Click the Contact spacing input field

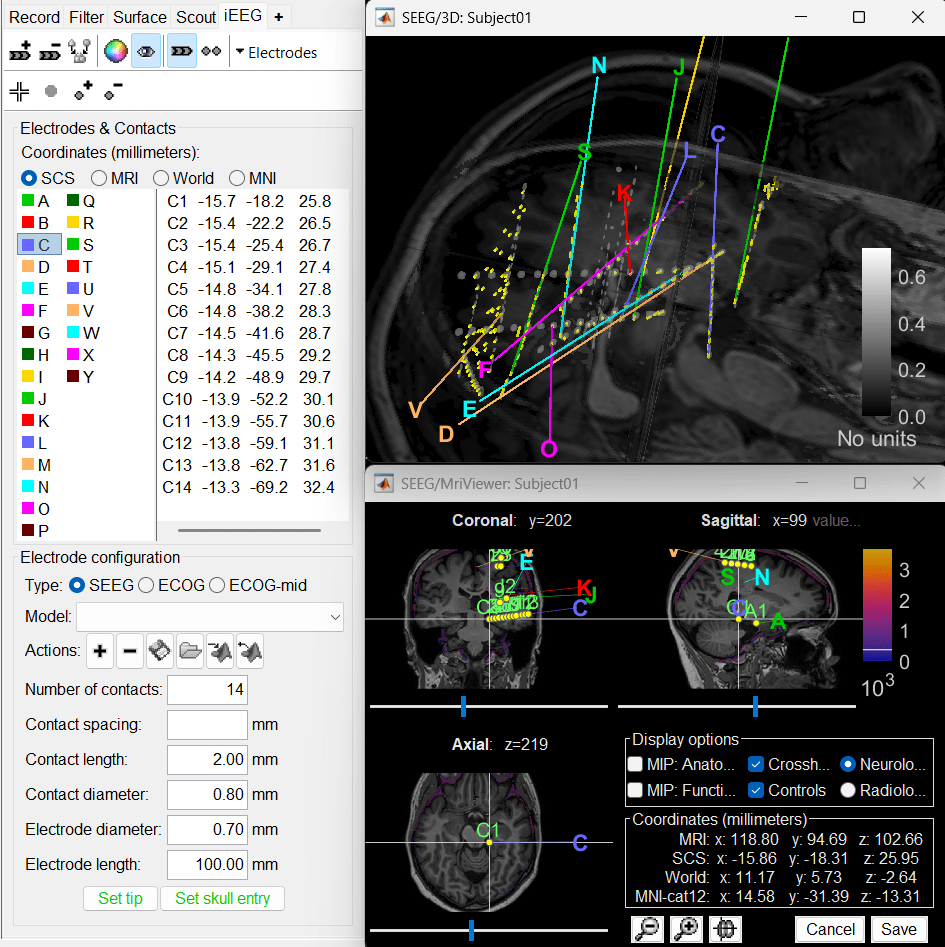click(207, 725)
